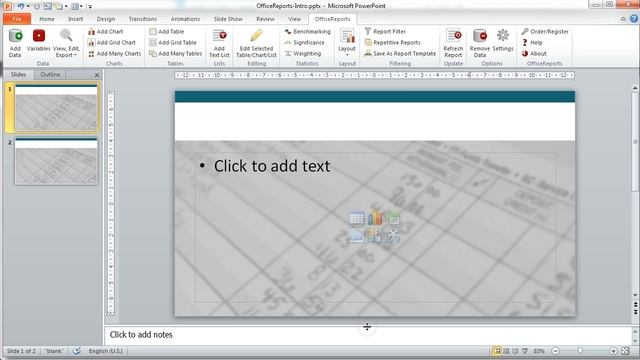Switch to the Insert ribbon tab
This screenshot has width=640, height=360.
[x=76, y=19]
